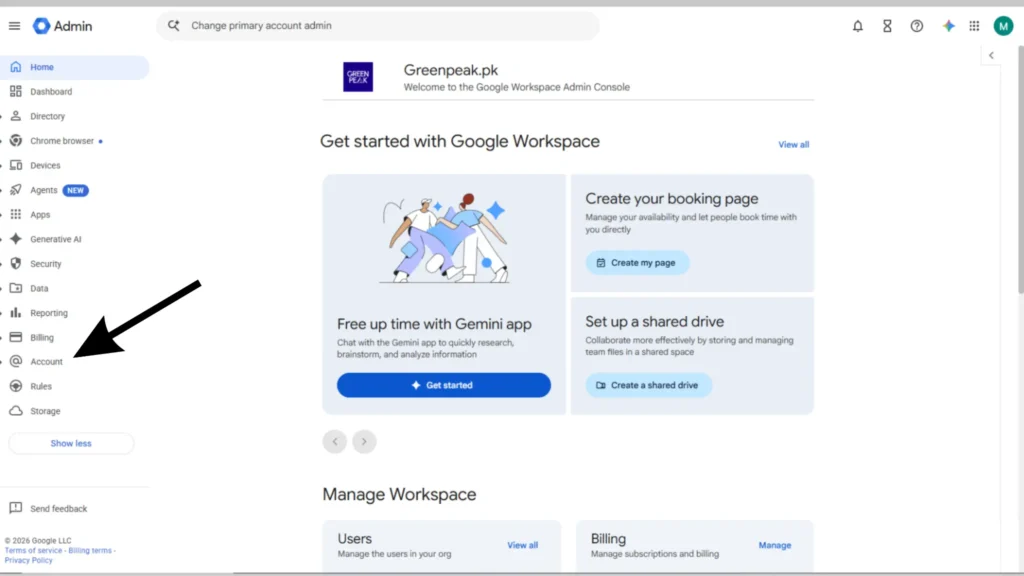
Task: Click the Directory person icon
Action: point(16,116)
